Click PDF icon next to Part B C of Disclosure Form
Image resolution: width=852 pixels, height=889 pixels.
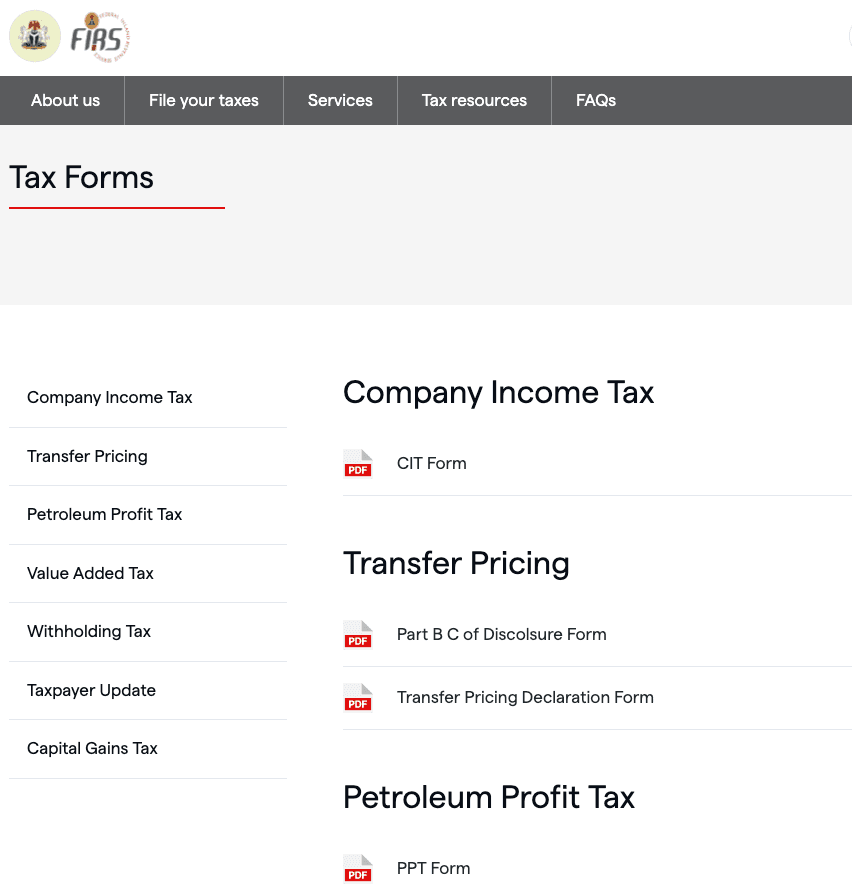[x=358, y=635]
